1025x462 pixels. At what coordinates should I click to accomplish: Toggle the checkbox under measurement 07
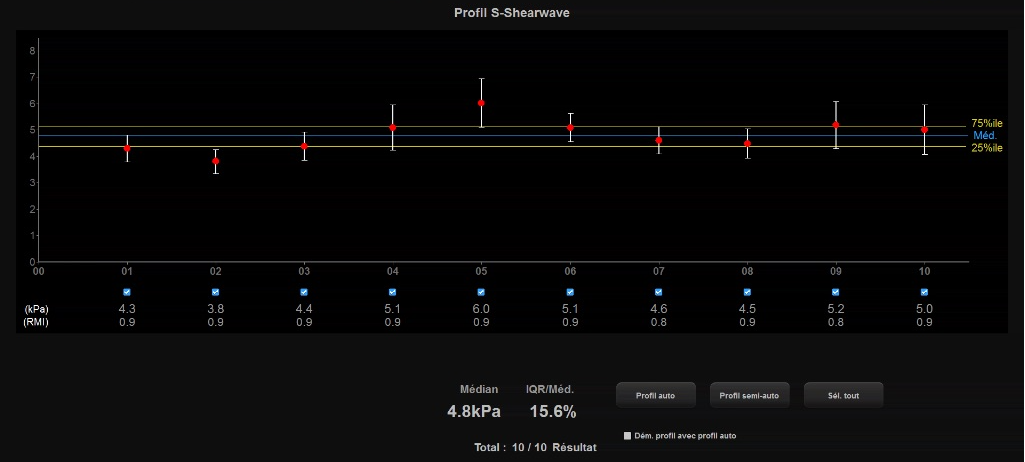658,292
